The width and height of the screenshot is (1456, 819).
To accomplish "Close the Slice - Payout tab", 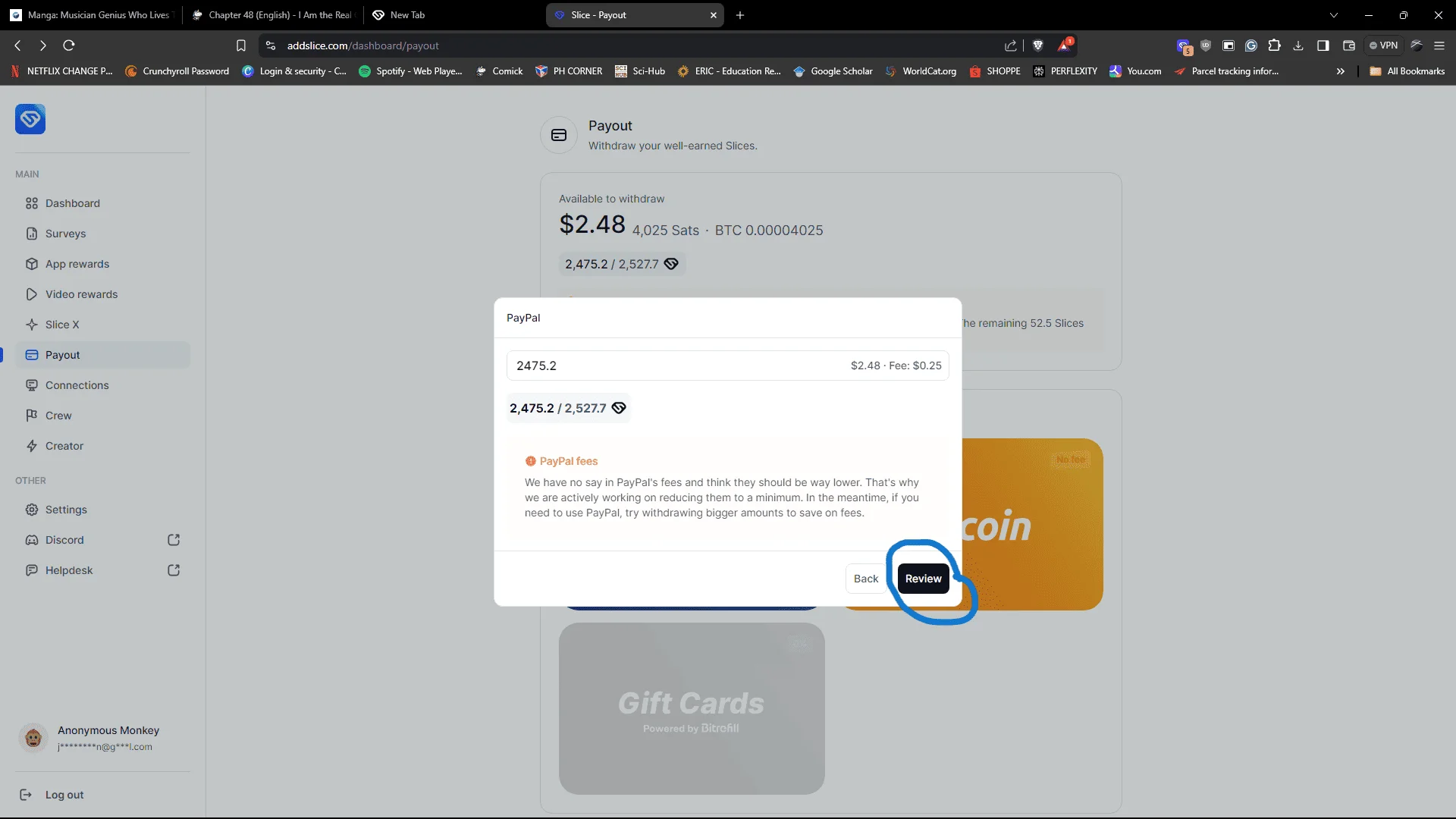I will (714, 15).
